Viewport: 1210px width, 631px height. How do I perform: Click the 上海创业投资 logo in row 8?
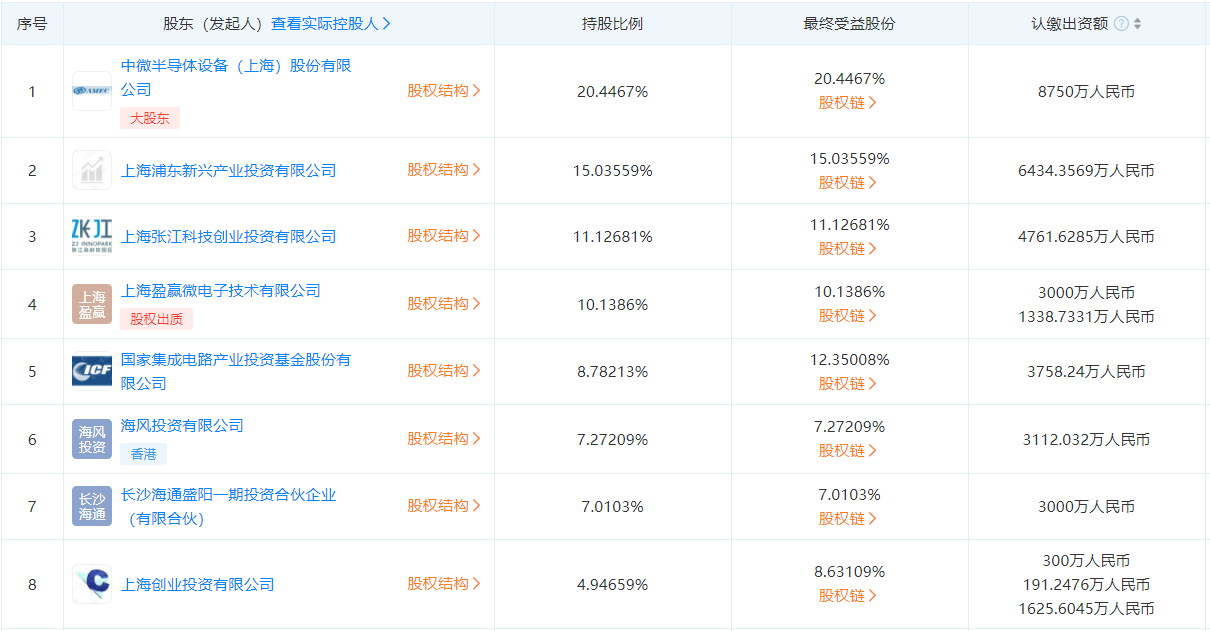pos(92,584)
